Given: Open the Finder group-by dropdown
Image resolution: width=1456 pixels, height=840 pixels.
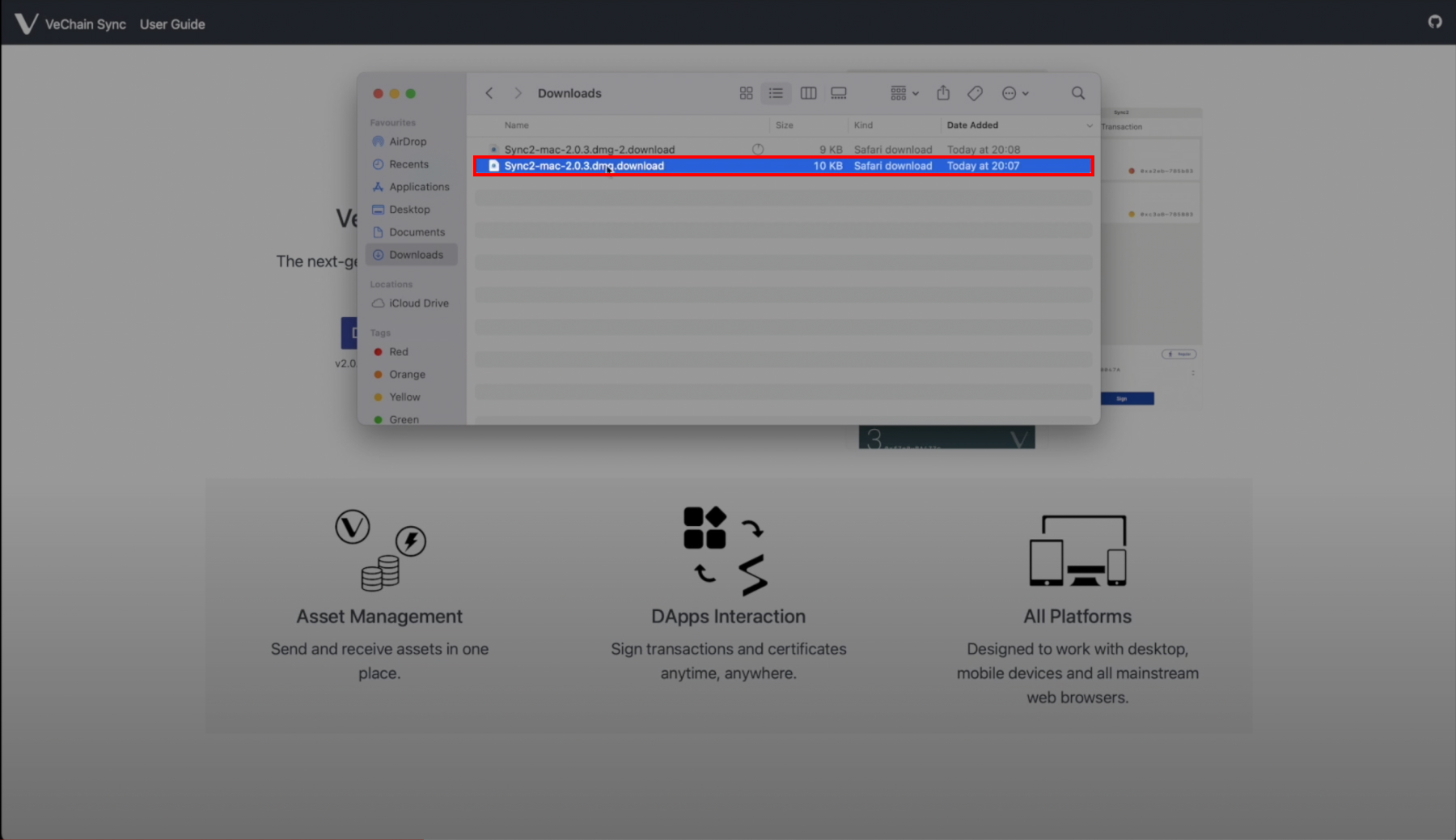Looking at the screenshot, I should 904,93.
